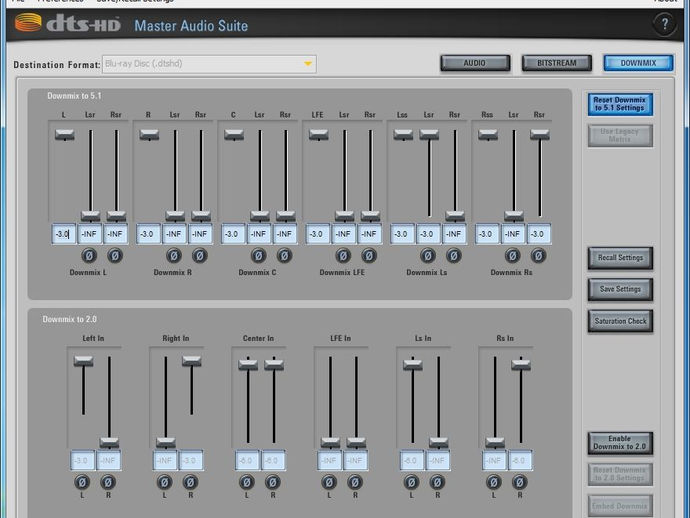This screenshot has width=690, height=518.
Task: Grab the Left In left-output fader
Action: [83, 361]
